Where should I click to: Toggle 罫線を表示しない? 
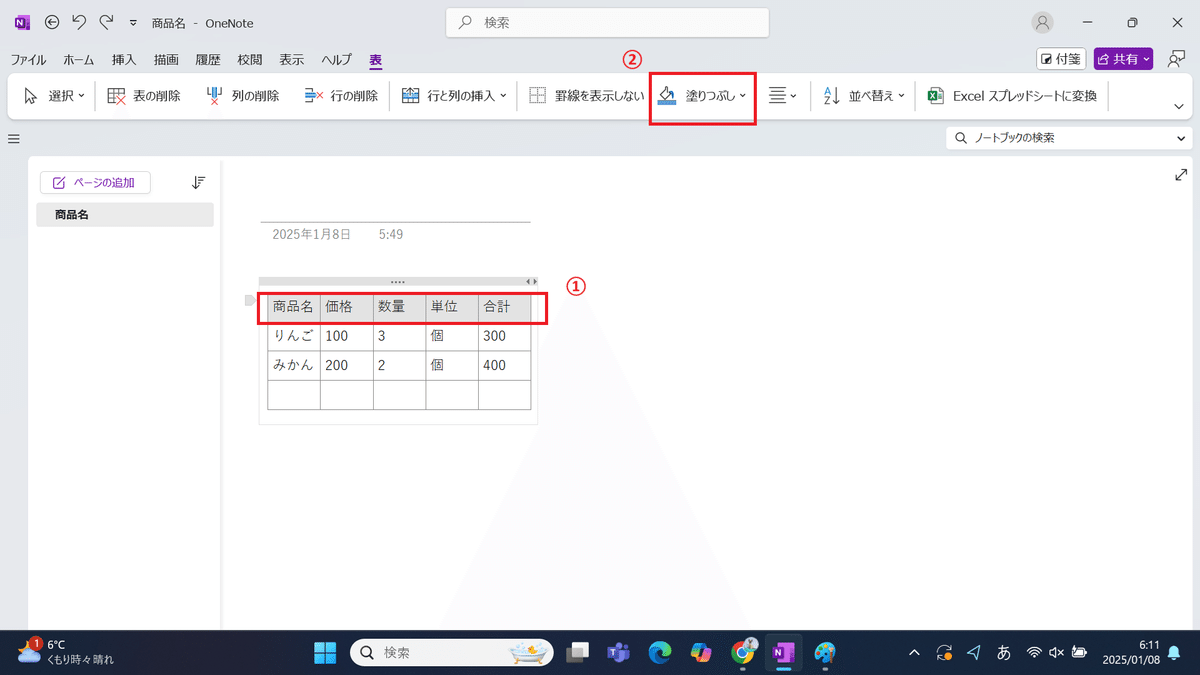click(x=586, y=96)
